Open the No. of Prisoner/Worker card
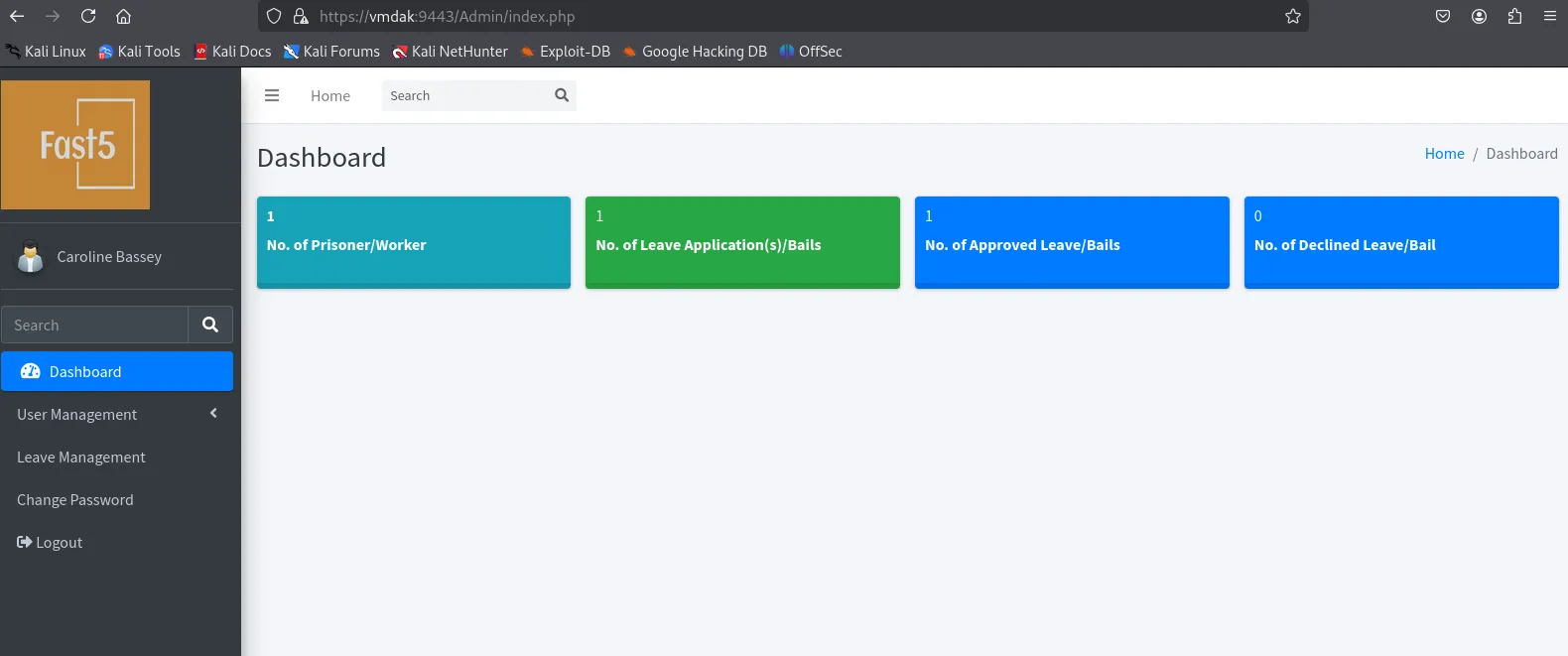The image size is (1568, 656). tap(414, 242)
